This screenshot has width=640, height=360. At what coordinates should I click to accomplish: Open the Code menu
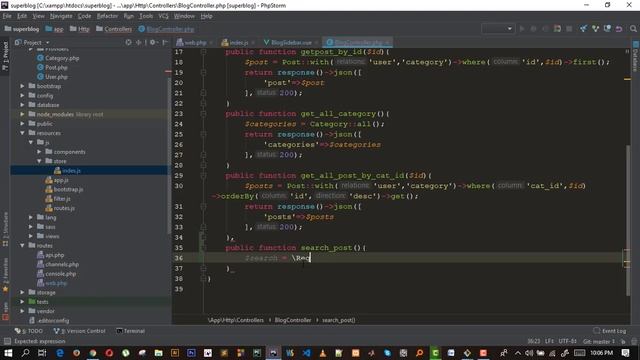tap(84, 16)
